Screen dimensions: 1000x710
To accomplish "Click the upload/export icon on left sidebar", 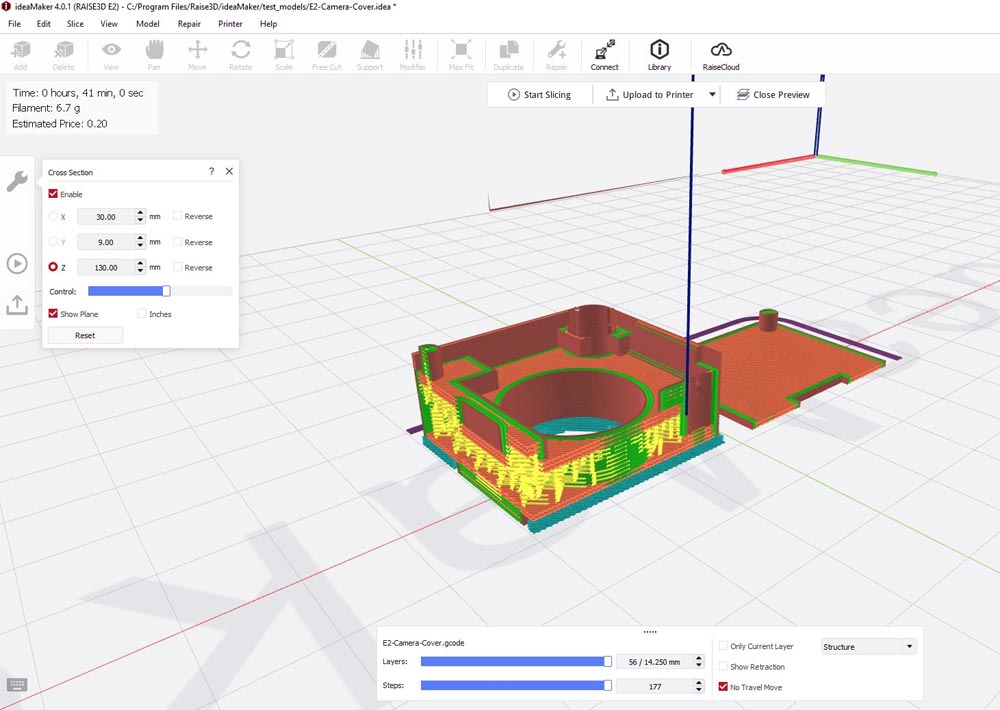I will point(17,304).
